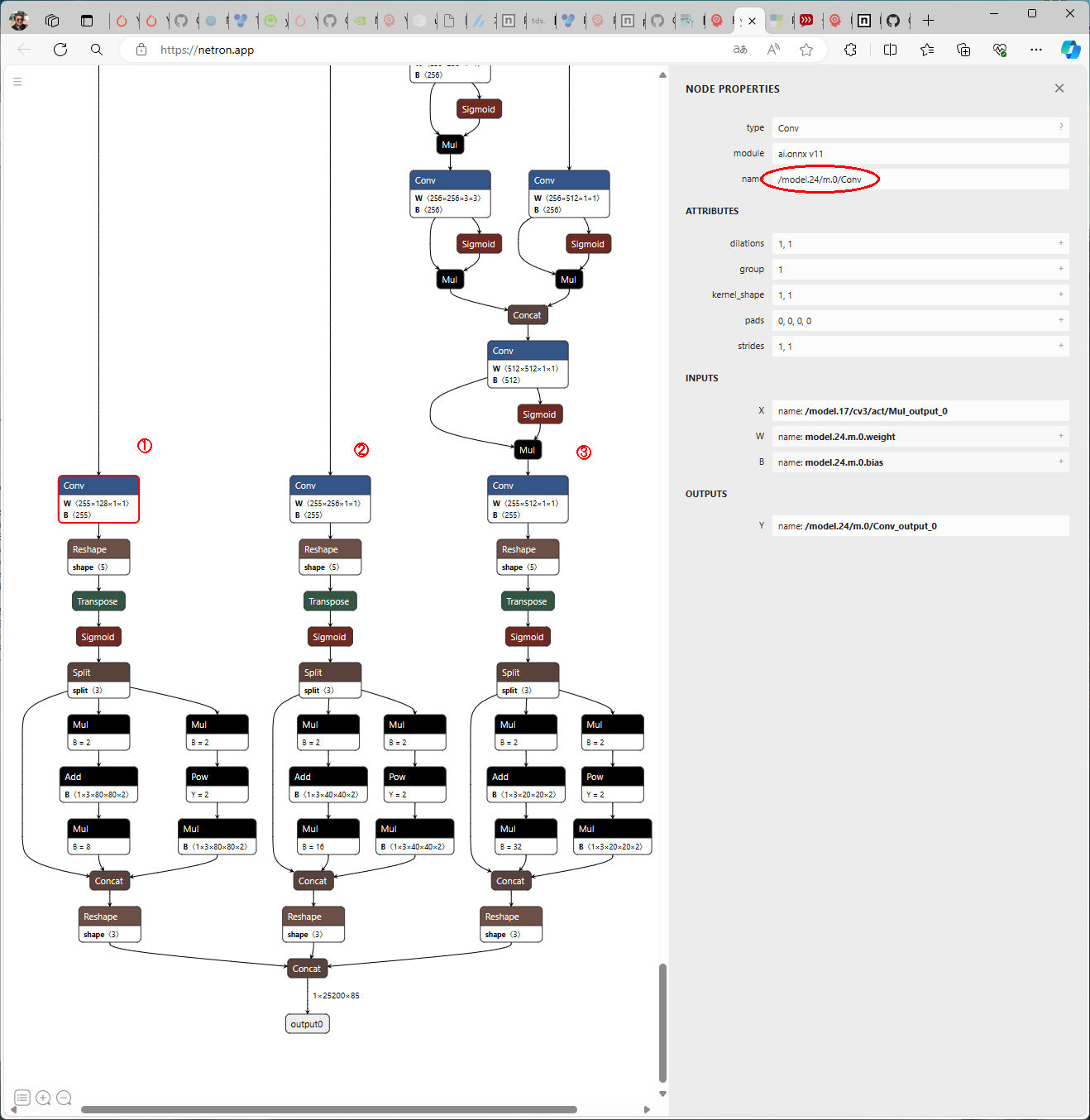The width and height of the screenshot is (1090, 1120).
Task: Click the horizontal scrollbar of the graph
Action: (328, 1109)
